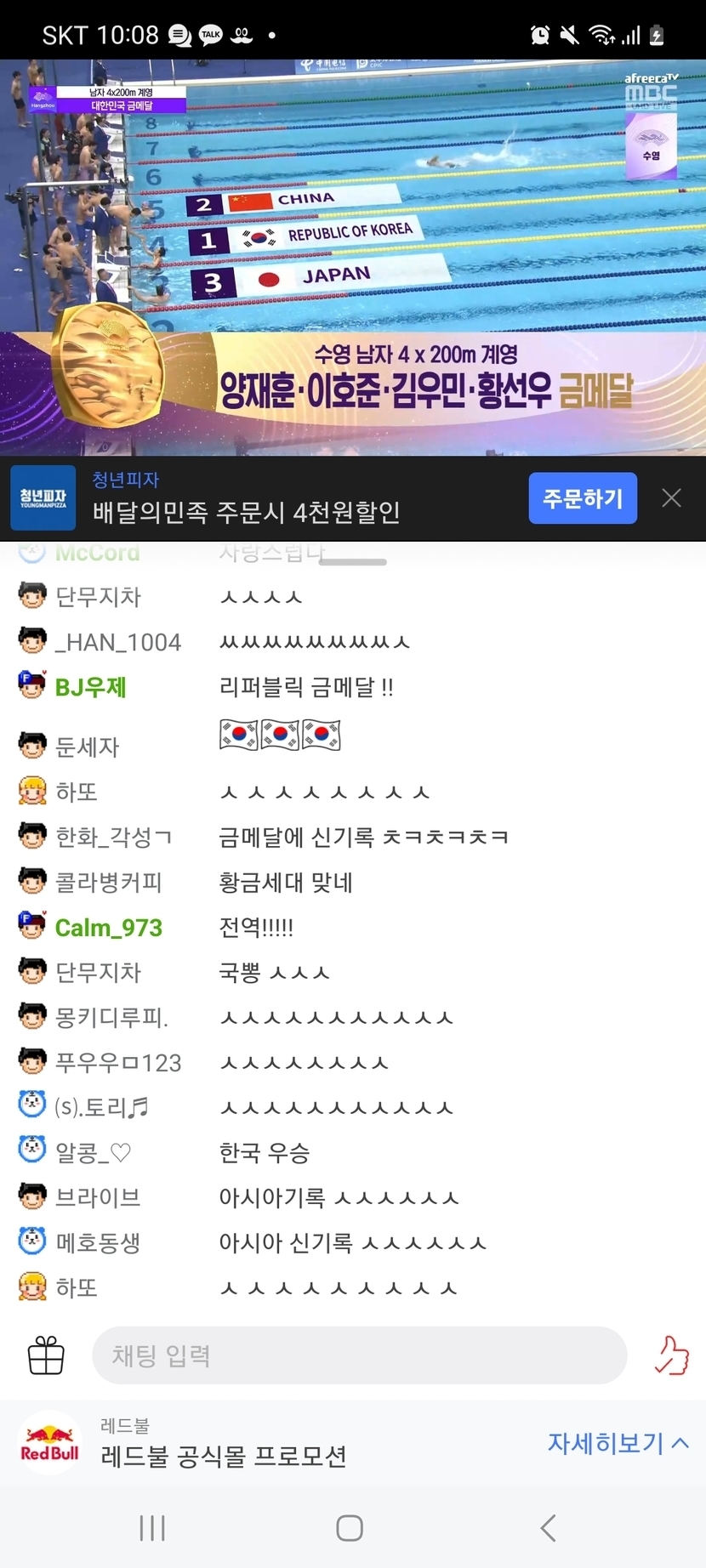Screen dimensions: 706x1568
Task: Open the 청년피자 ad logo
Action: point(43,498)
